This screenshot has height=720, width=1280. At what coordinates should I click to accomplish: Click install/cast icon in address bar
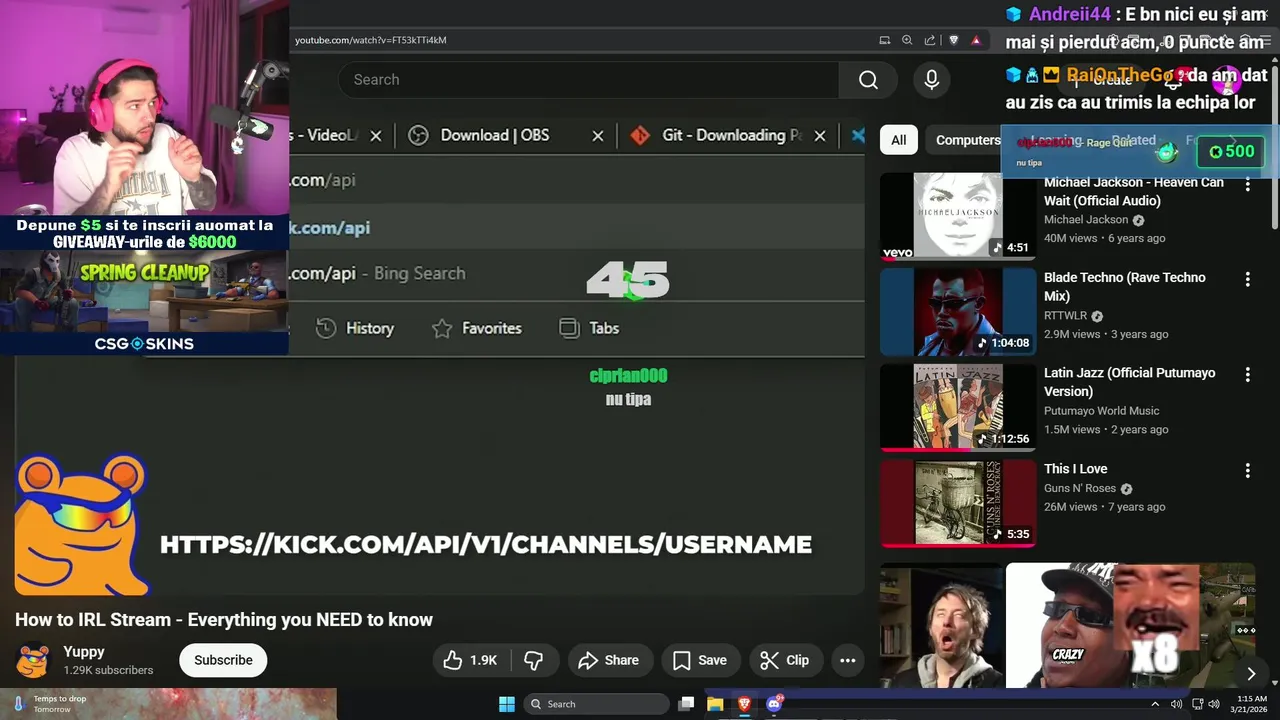click(884, 40)
